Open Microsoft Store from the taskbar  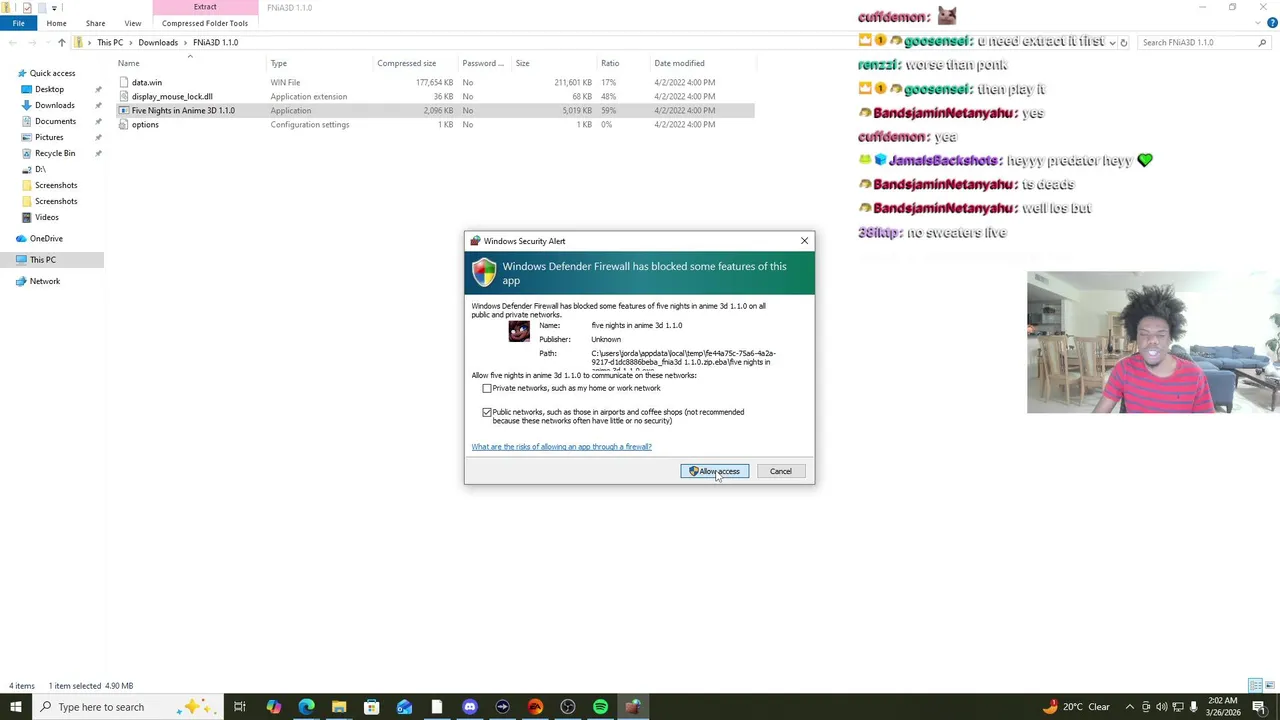click(x=371, y=707)
